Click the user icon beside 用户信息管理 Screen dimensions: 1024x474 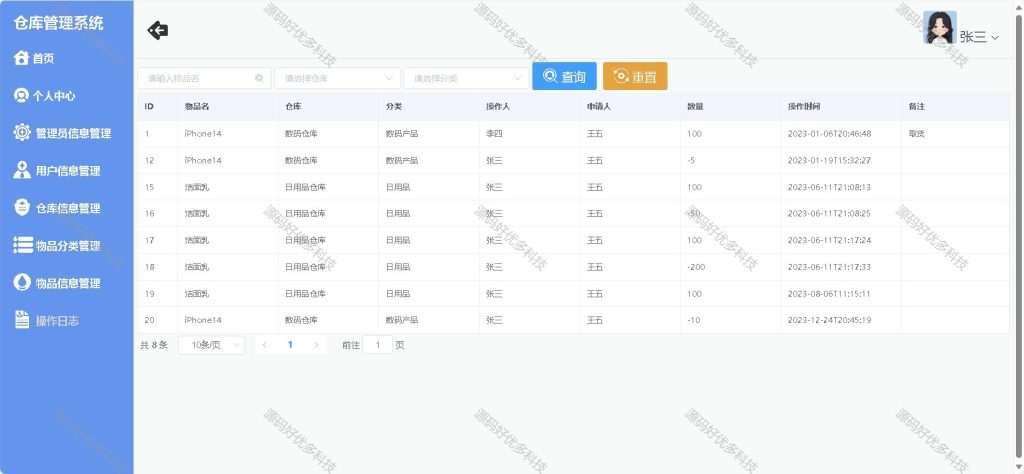(x=22, y=170)
